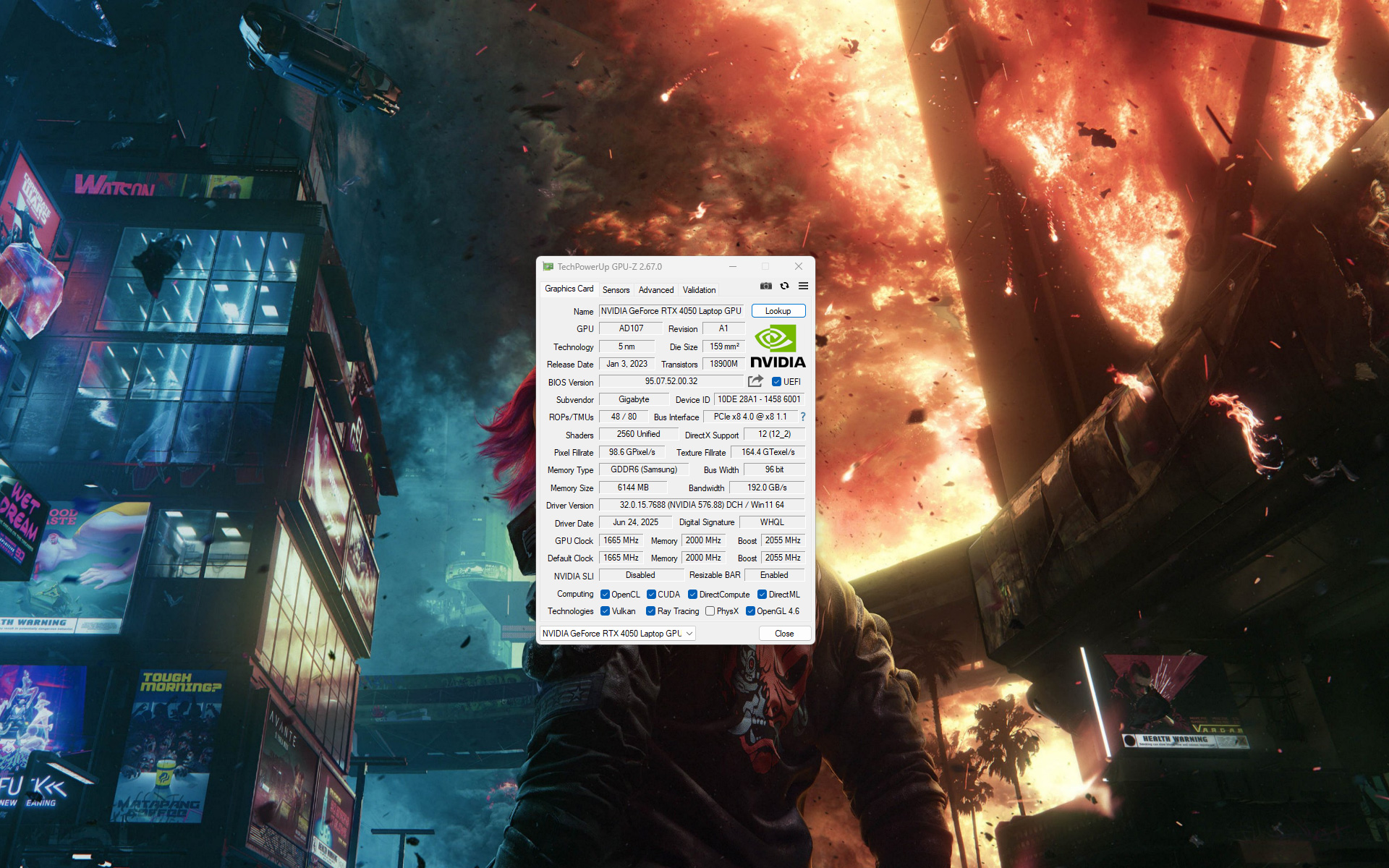Toggle the DirectML checkbox
Screen dimensions: 1389x868
[762, 595]
